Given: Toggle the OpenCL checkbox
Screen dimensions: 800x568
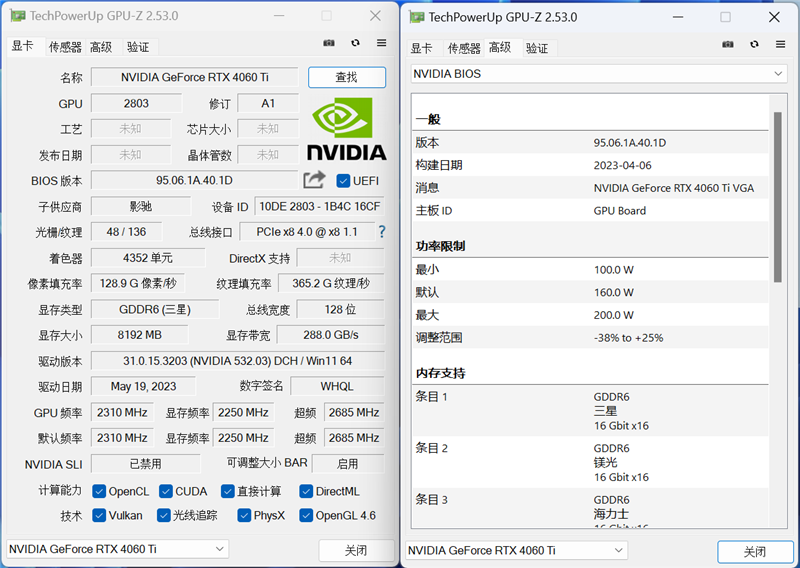Looking at the screenshot, I should tap(99, 491).
